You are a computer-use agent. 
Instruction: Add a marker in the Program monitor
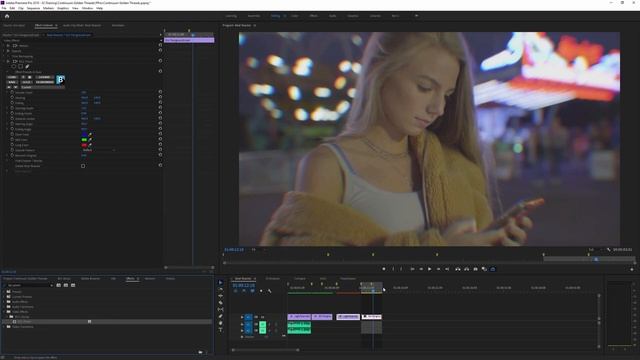pos(384,269)
